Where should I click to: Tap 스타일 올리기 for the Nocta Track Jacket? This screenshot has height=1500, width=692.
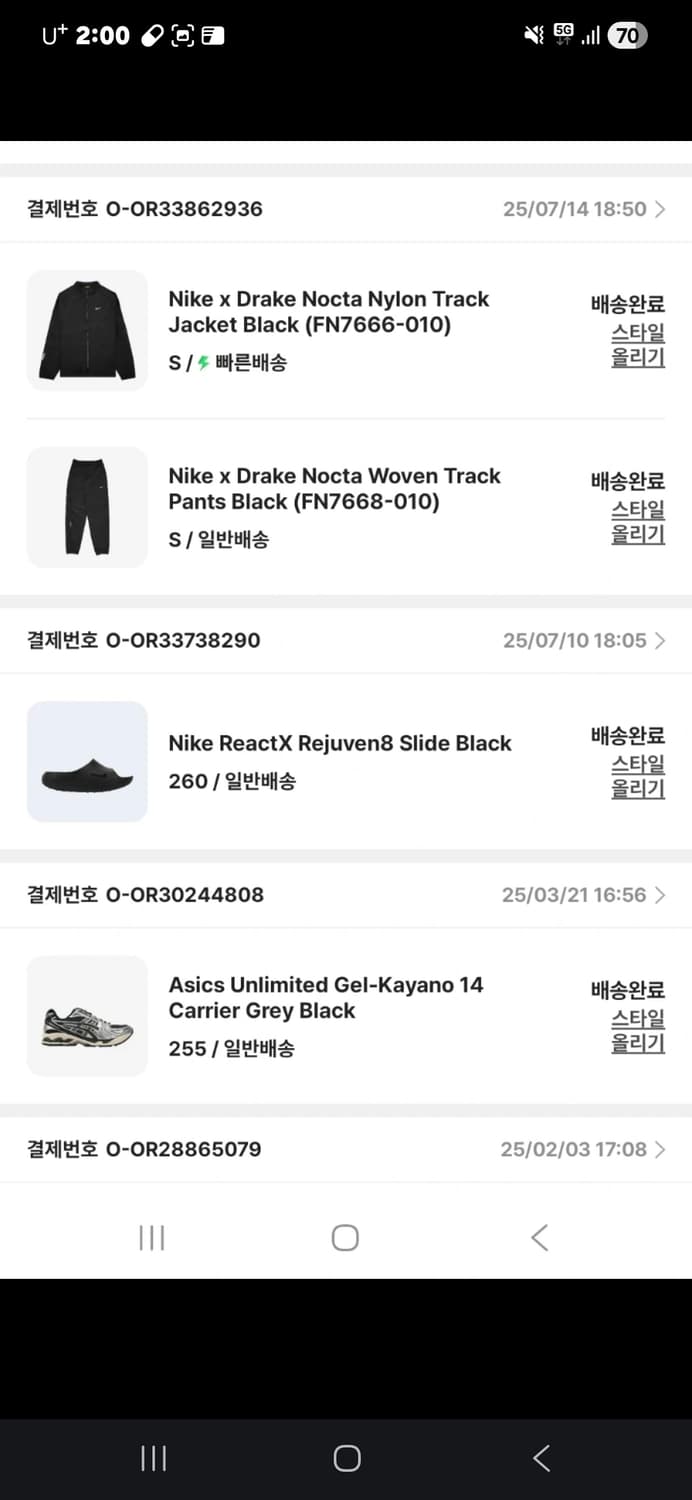[637, 345]
